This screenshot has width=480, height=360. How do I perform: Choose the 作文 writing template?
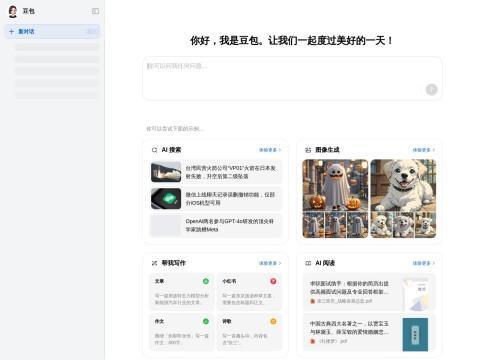182,332
